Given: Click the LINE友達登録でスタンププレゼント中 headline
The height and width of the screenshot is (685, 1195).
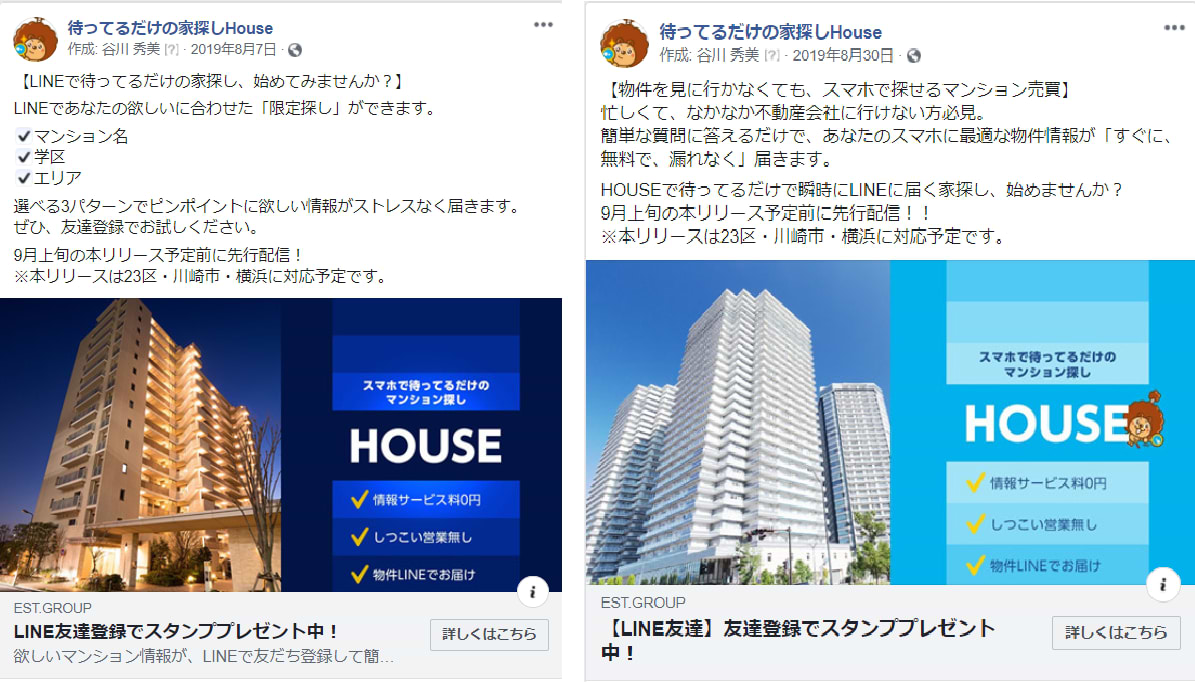Looking at the screenshot, I should click(x=176, y=631).
